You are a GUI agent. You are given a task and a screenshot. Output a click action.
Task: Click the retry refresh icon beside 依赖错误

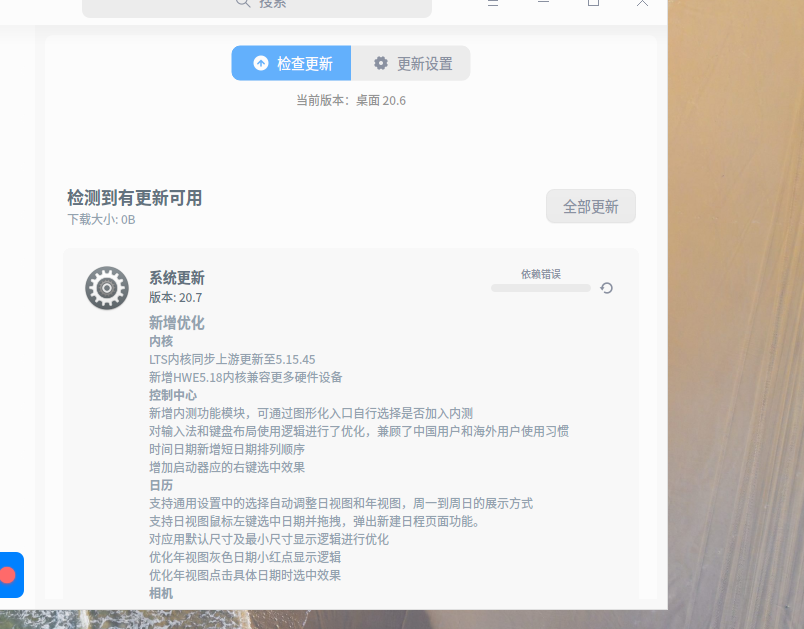608,287
